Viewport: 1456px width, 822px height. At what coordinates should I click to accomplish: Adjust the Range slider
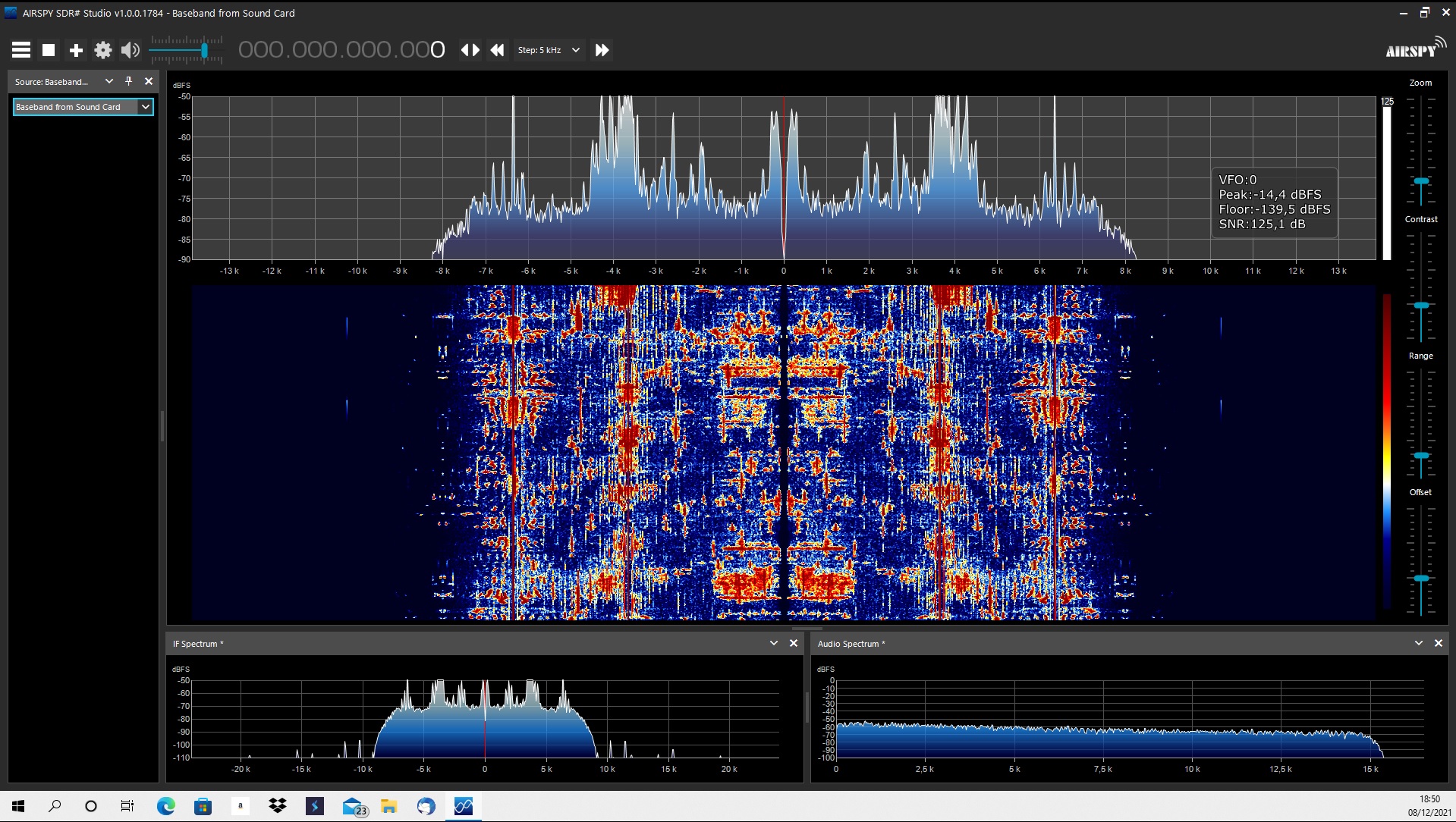[1421, 455]
